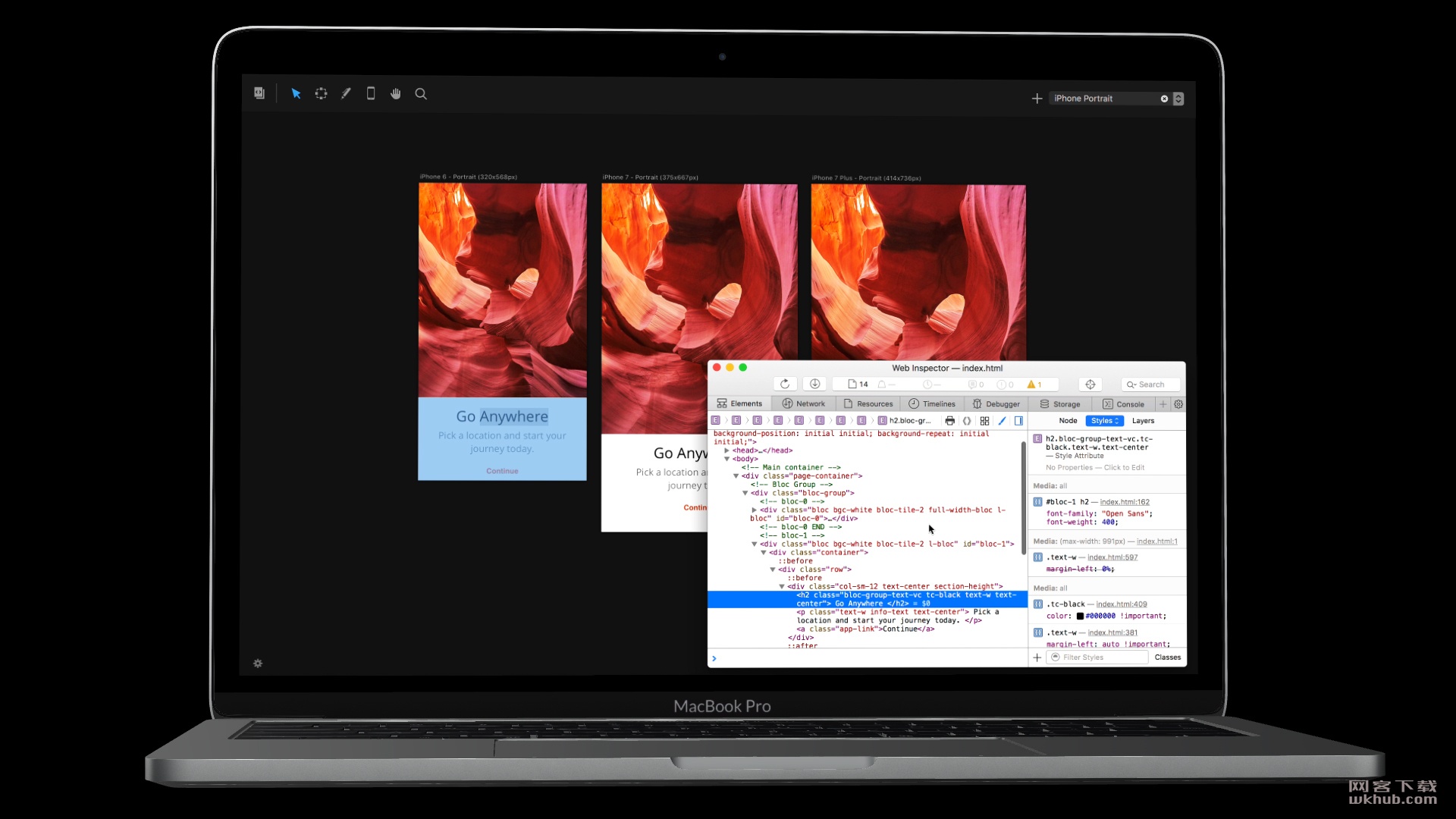Collapse the container div node
This screenshot has width=1456, height=819.
[763, 553]
